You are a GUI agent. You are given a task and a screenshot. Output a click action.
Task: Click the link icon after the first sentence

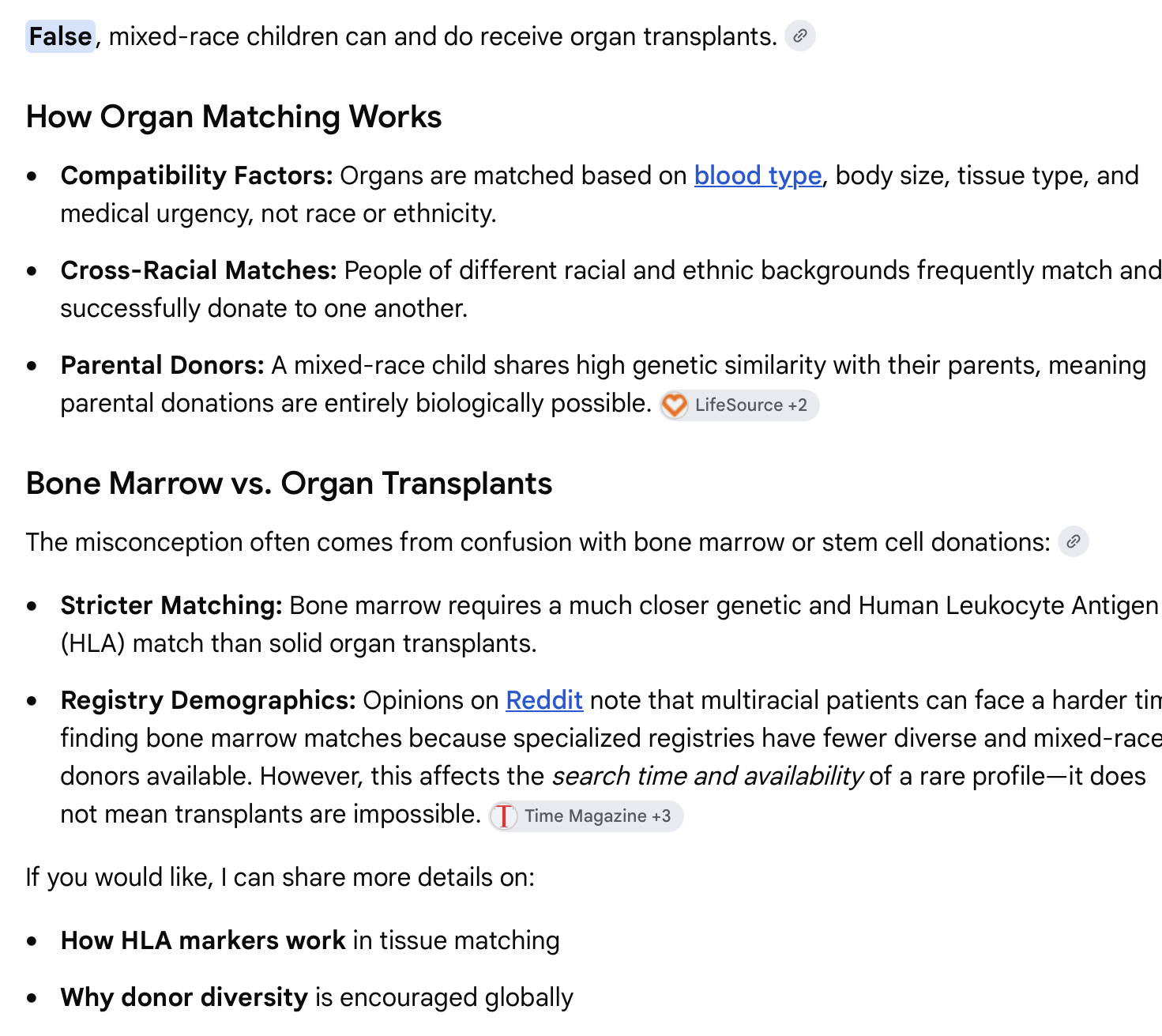pyautogui.click(x=799, y=36)
